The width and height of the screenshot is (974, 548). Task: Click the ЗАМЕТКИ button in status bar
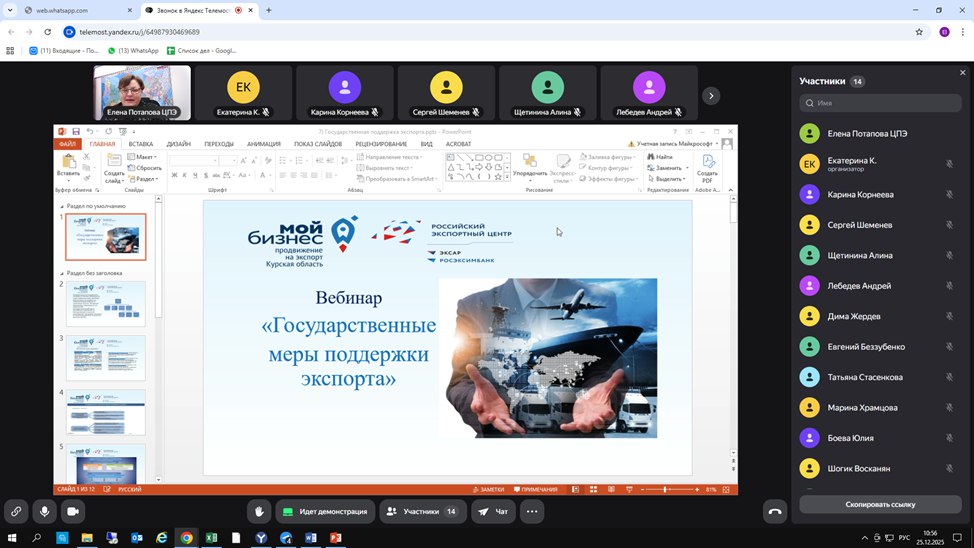(488, 490)
